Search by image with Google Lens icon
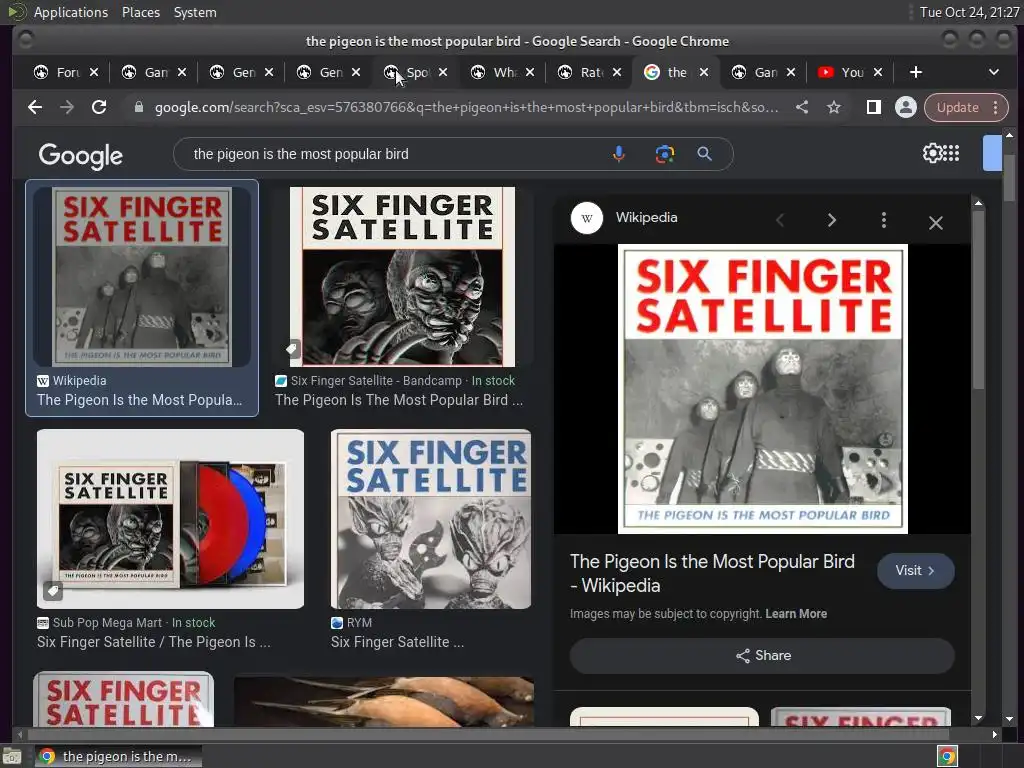This screenshot has width=1024, height=768. click(x=664, y=154)
